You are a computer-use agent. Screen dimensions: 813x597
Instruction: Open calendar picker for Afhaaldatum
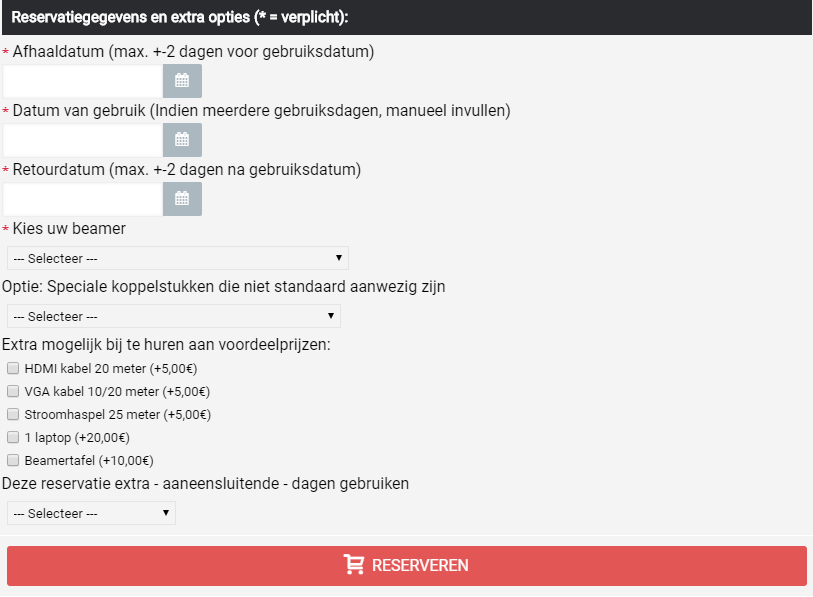pyautogui.click(x=182, y=81)
